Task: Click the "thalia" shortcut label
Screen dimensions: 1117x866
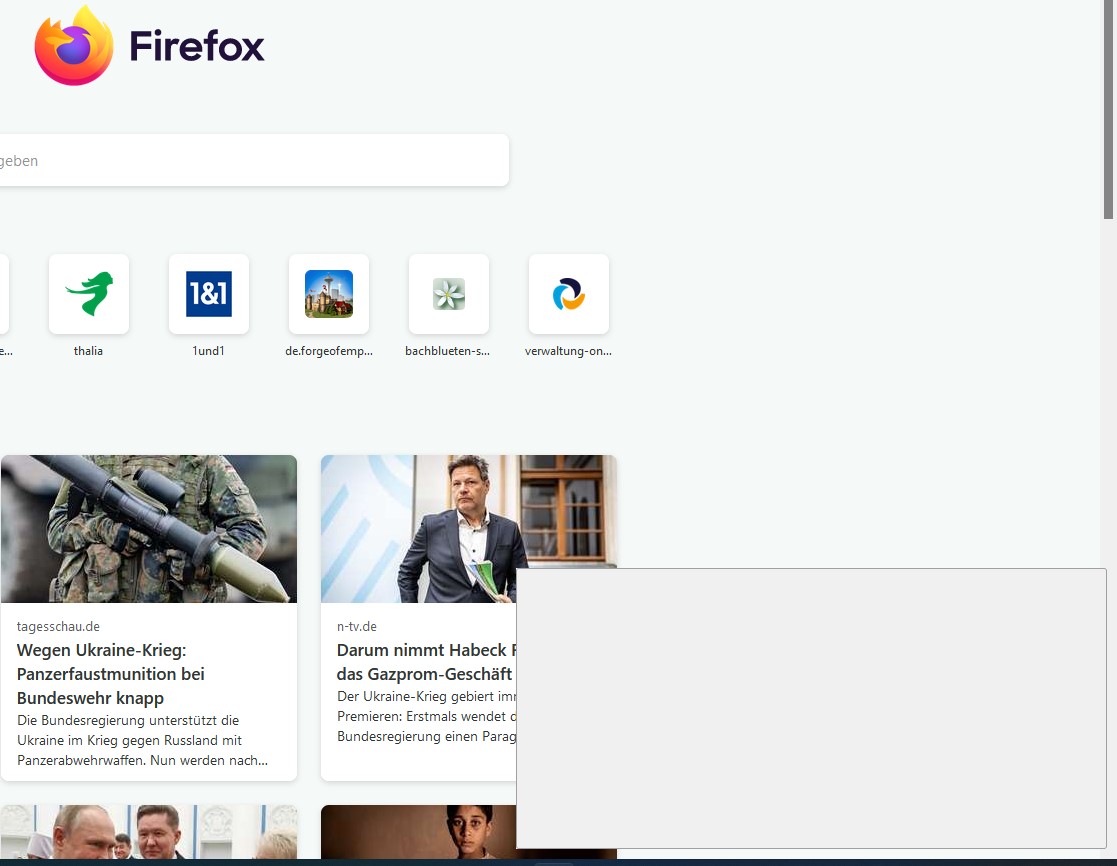Action: (x=88, y=351)
